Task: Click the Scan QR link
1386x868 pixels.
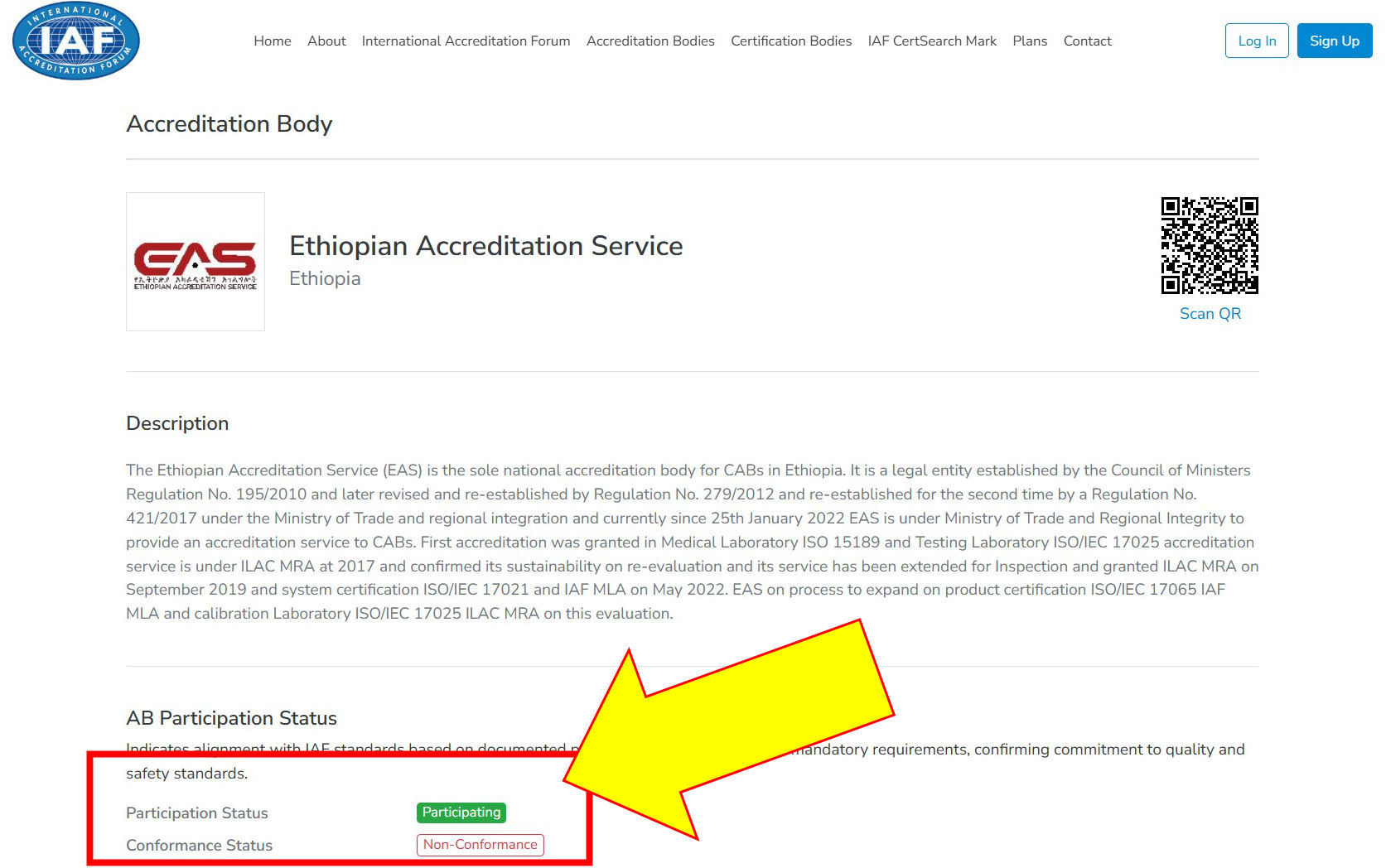Action: click(x=1210, y=314)
